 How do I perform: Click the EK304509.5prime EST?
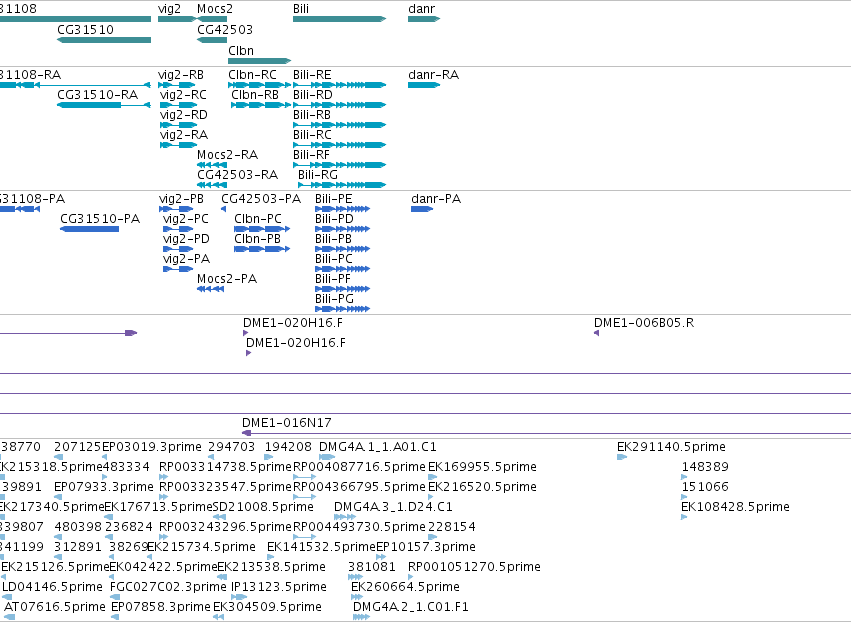tap(219, 618)
